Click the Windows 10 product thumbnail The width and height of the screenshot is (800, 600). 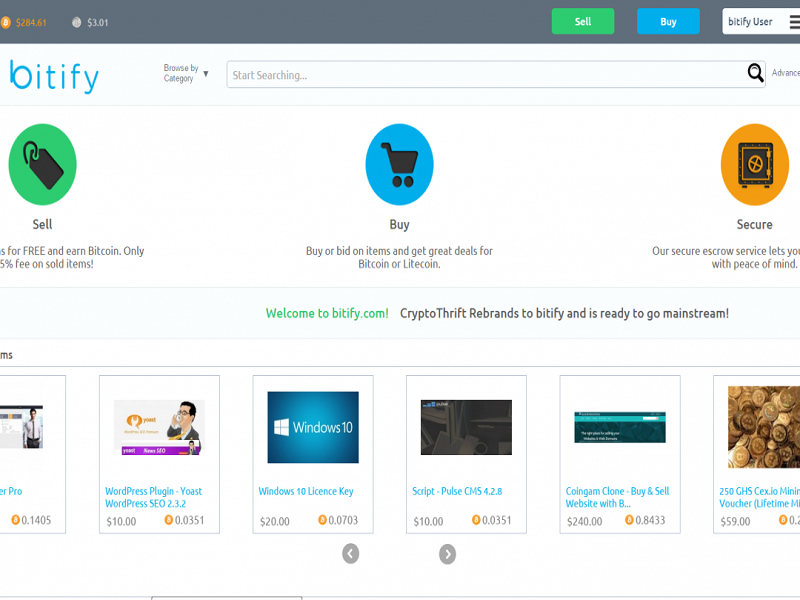click(313, 427)
